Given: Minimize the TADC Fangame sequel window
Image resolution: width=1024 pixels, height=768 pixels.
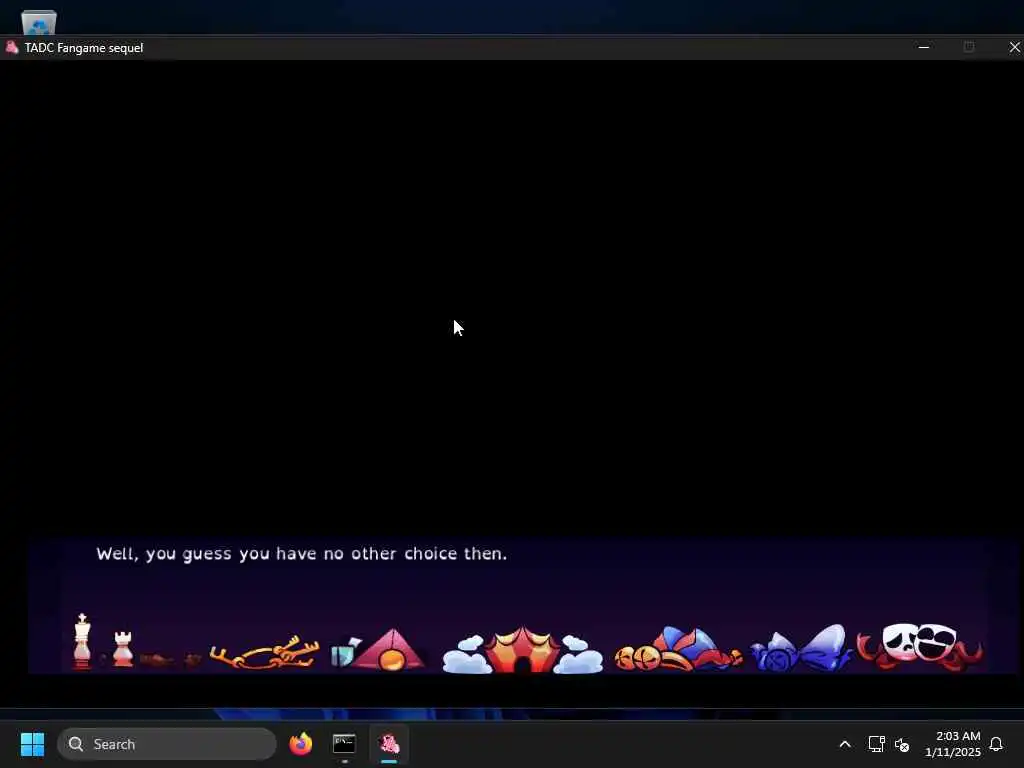Looking at the screenshot, I should (x=923, y=48).
